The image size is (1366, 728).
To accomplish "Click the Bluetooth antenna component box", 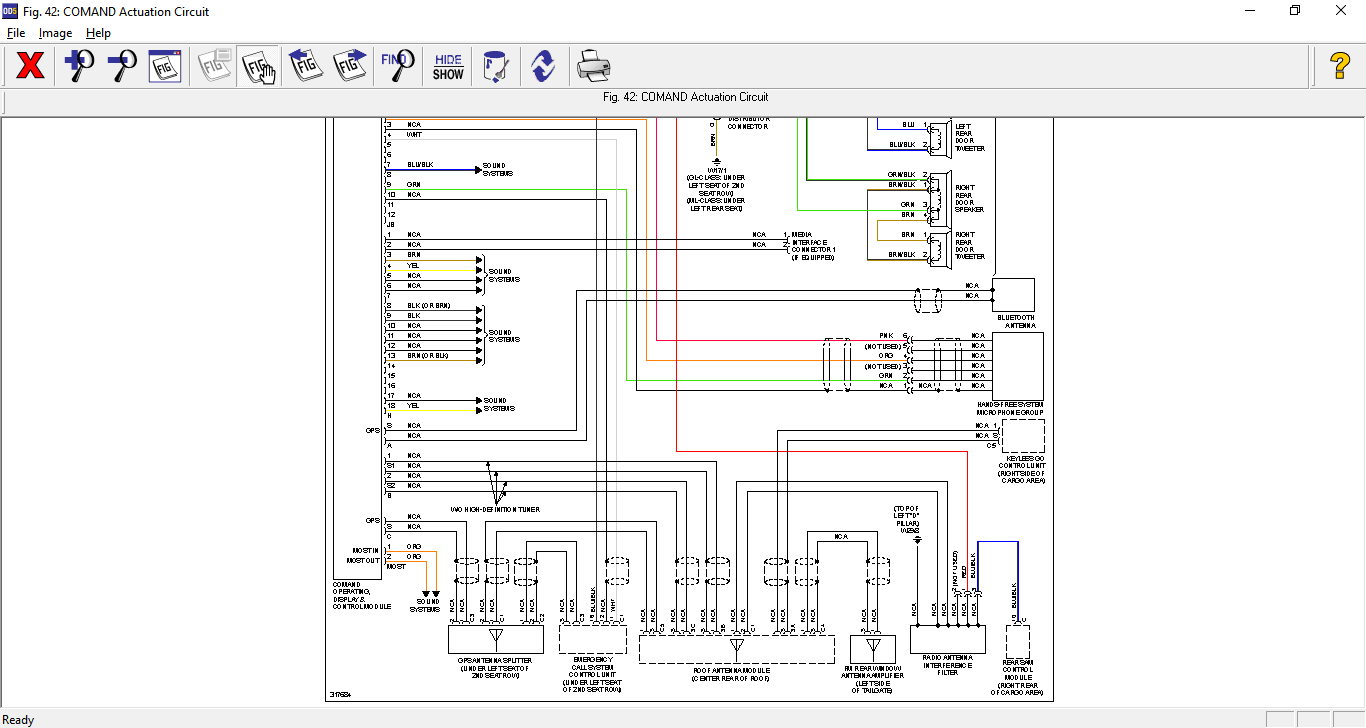I will 1014,295.
